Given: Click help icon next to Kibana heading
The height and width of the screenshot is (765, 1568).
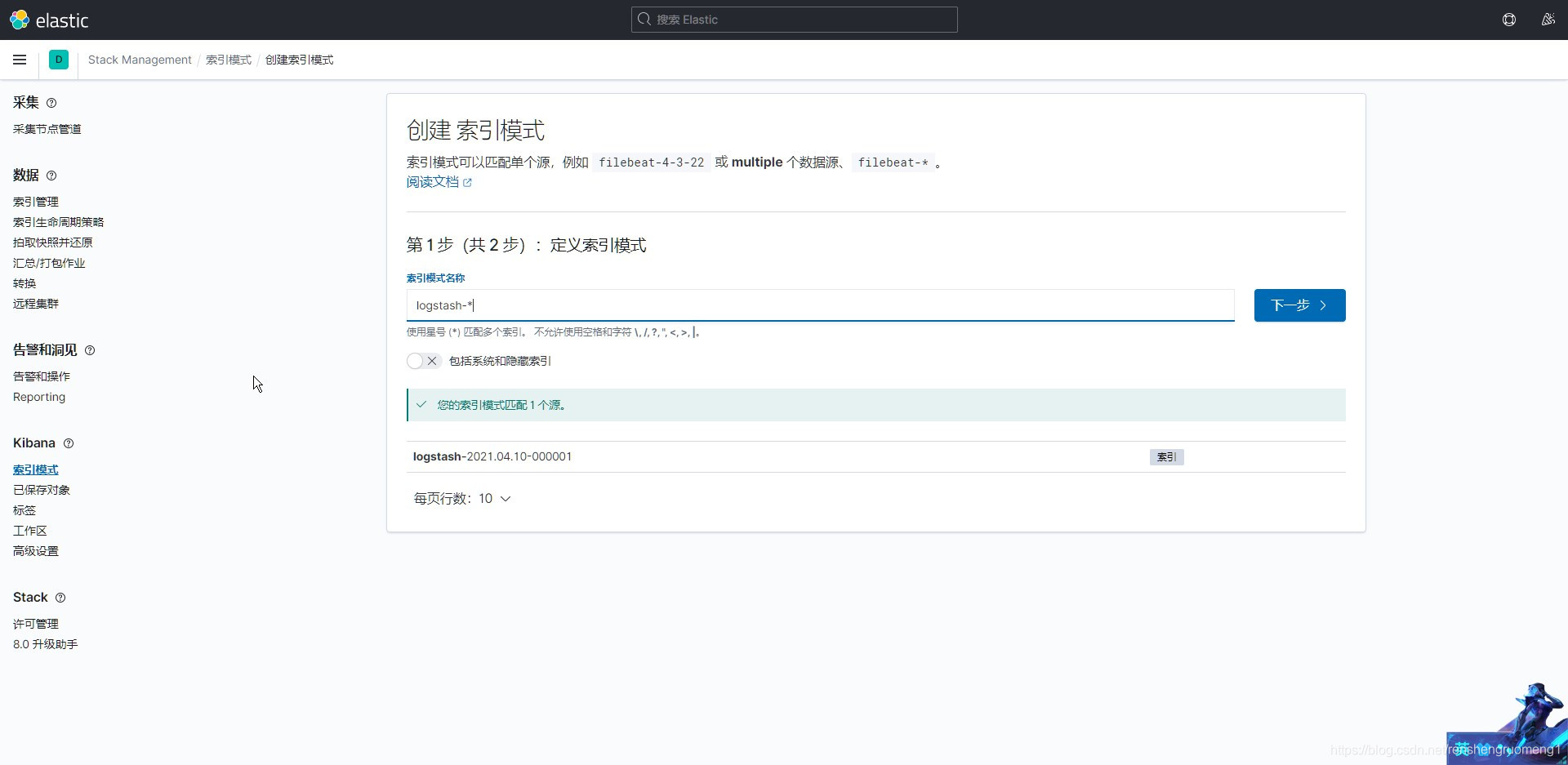Looking at the screenshot, I should pyautogui.click(x=69, y=443).
